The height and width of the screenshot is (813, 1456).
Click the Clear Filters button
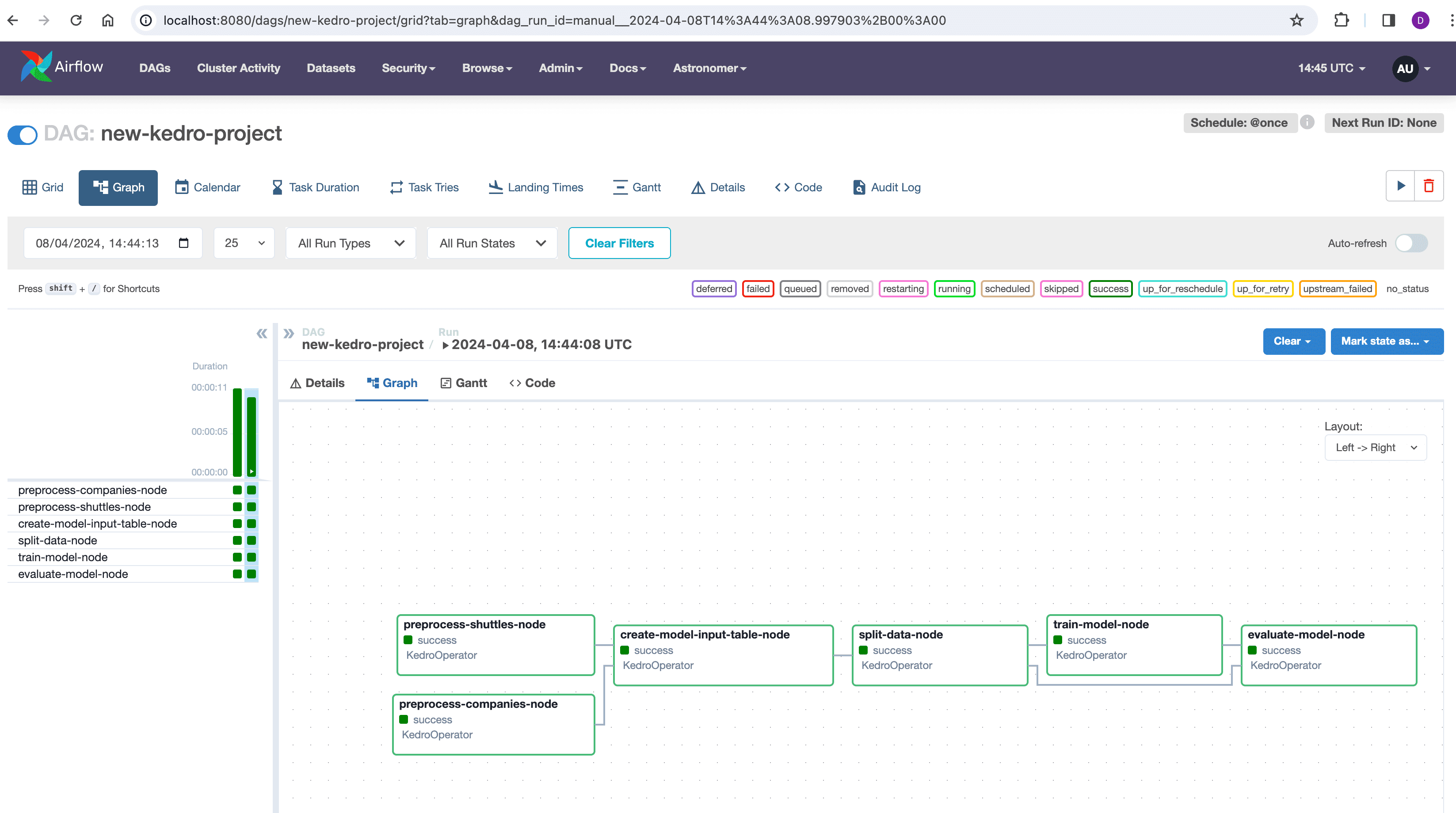coord(619,243)
